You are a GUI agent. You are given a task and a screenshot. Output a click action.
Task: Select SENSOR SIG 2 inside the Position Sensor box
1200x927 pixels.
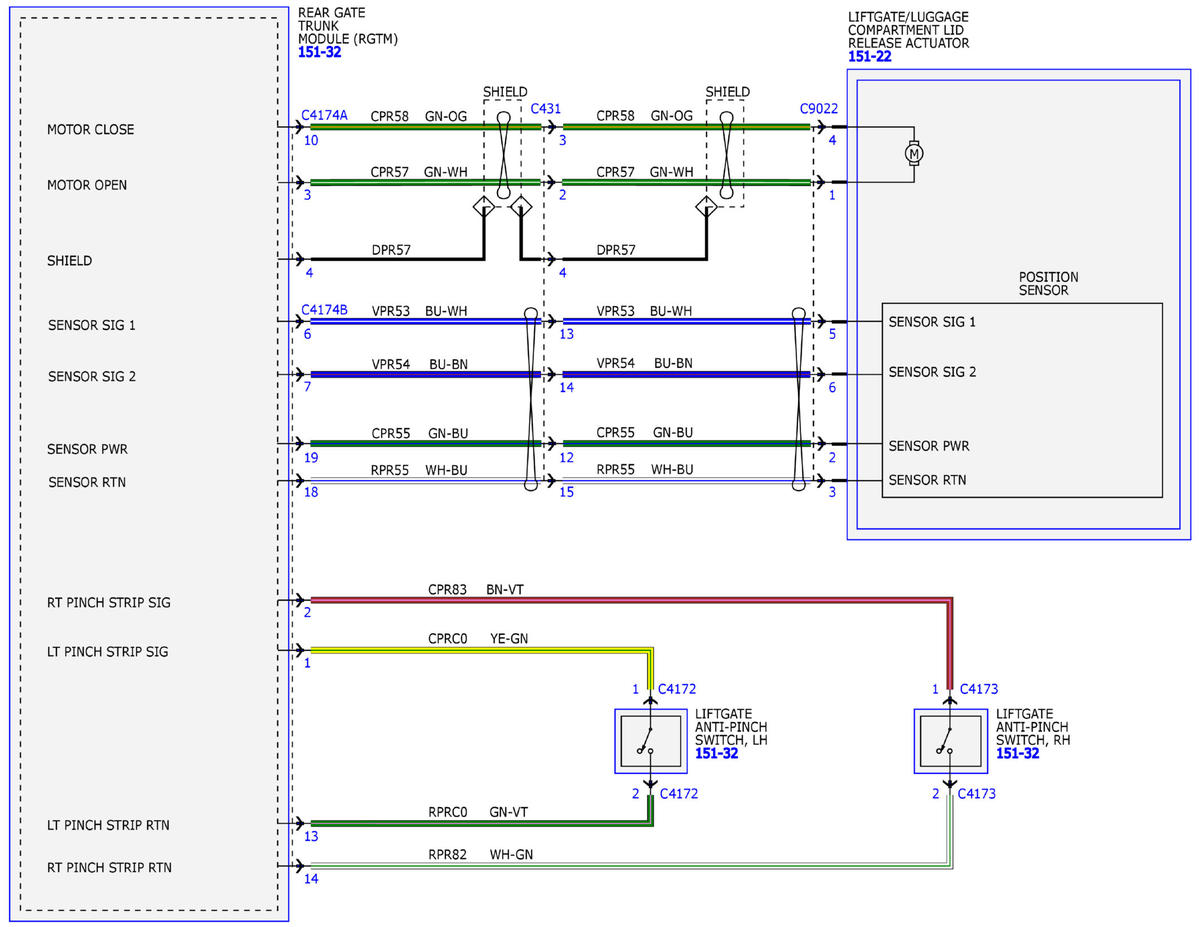coord(932,372)
